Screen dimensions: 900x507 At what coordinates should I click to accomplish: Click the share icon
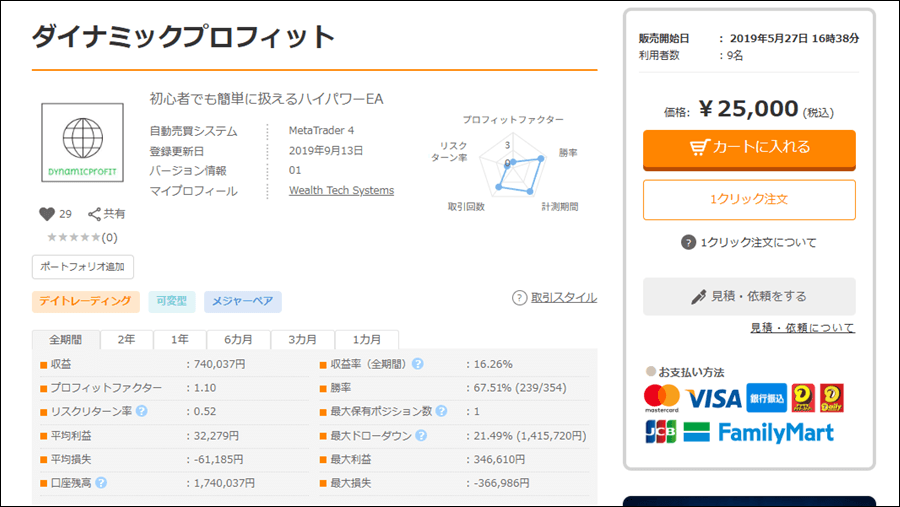point(95,214)
